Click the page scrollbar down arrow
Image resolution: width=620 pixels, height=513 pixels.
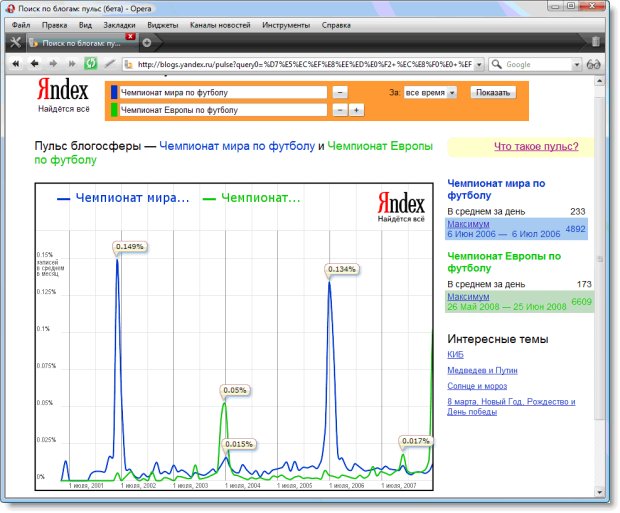[599, 492]
